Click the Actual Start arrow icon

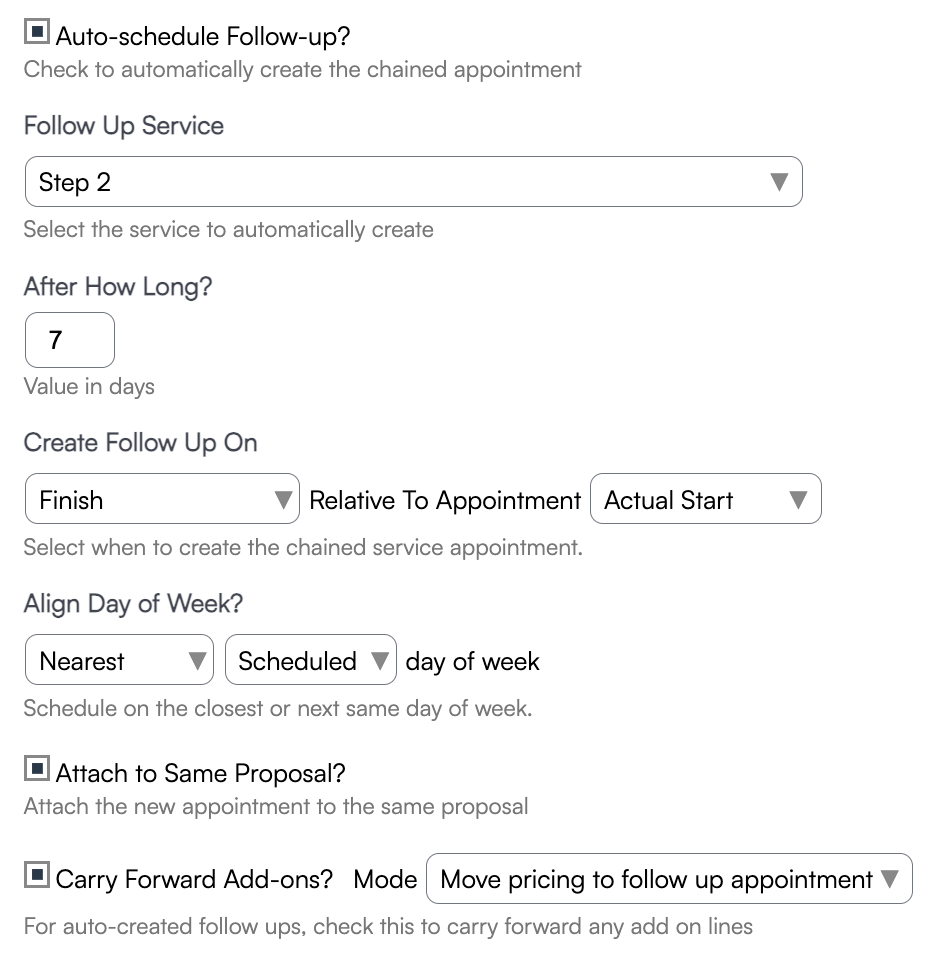(798, 499)
